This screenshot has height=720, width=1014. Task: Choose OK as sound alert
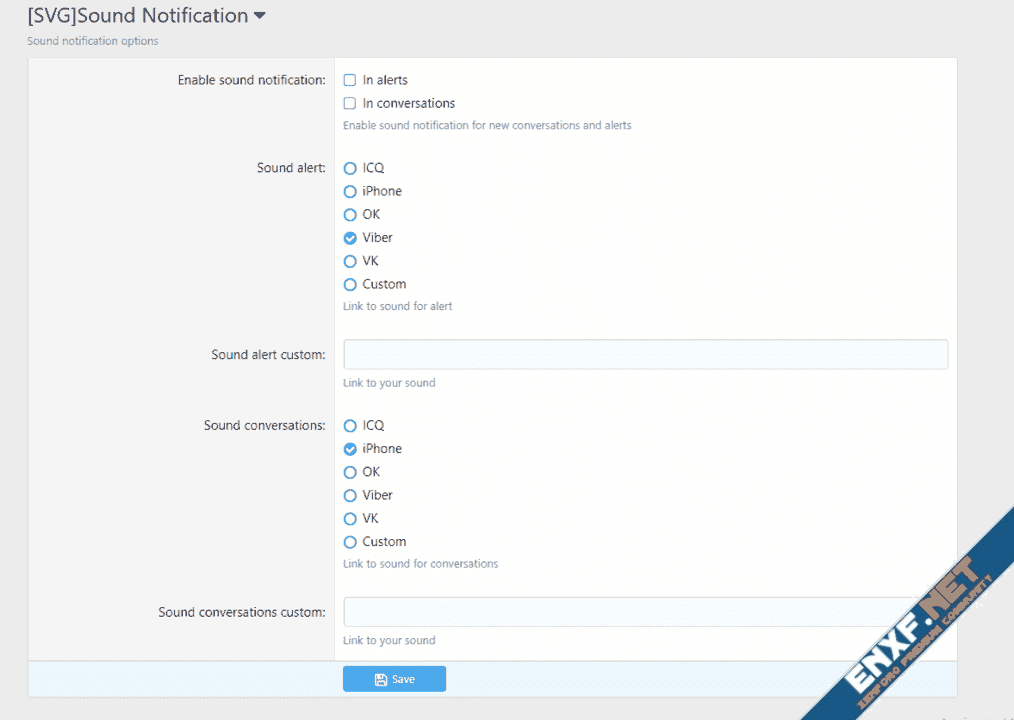(350, 214)
